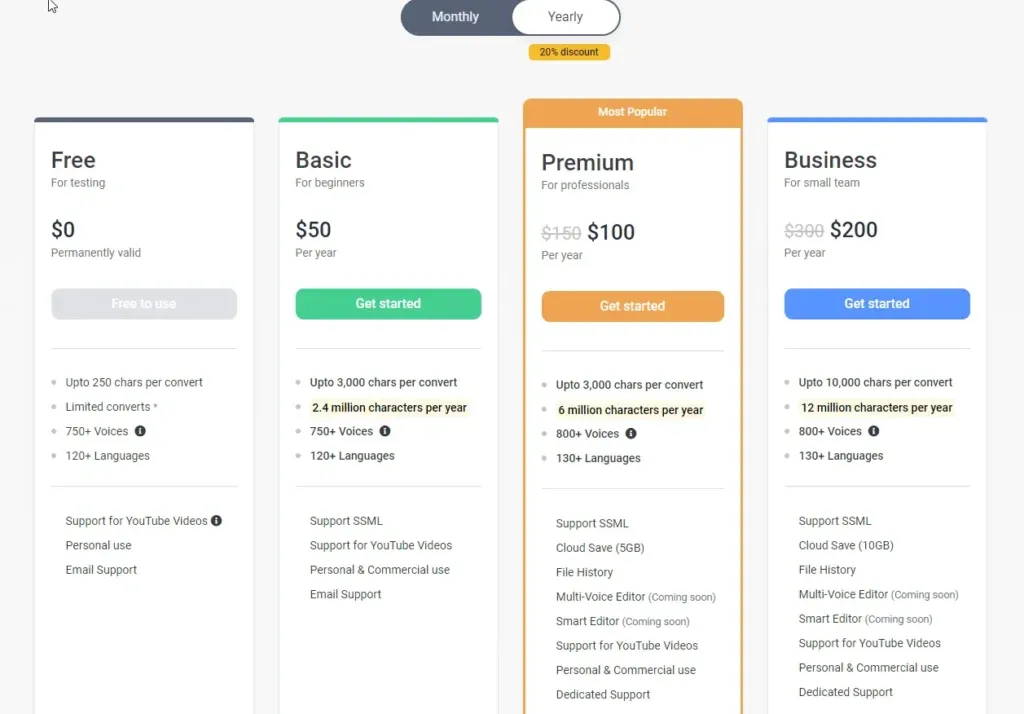Open info icon beside Premium 800+ Voices
The width and height of the screenshot is (1024, 714).
click(x=630, y=434)
